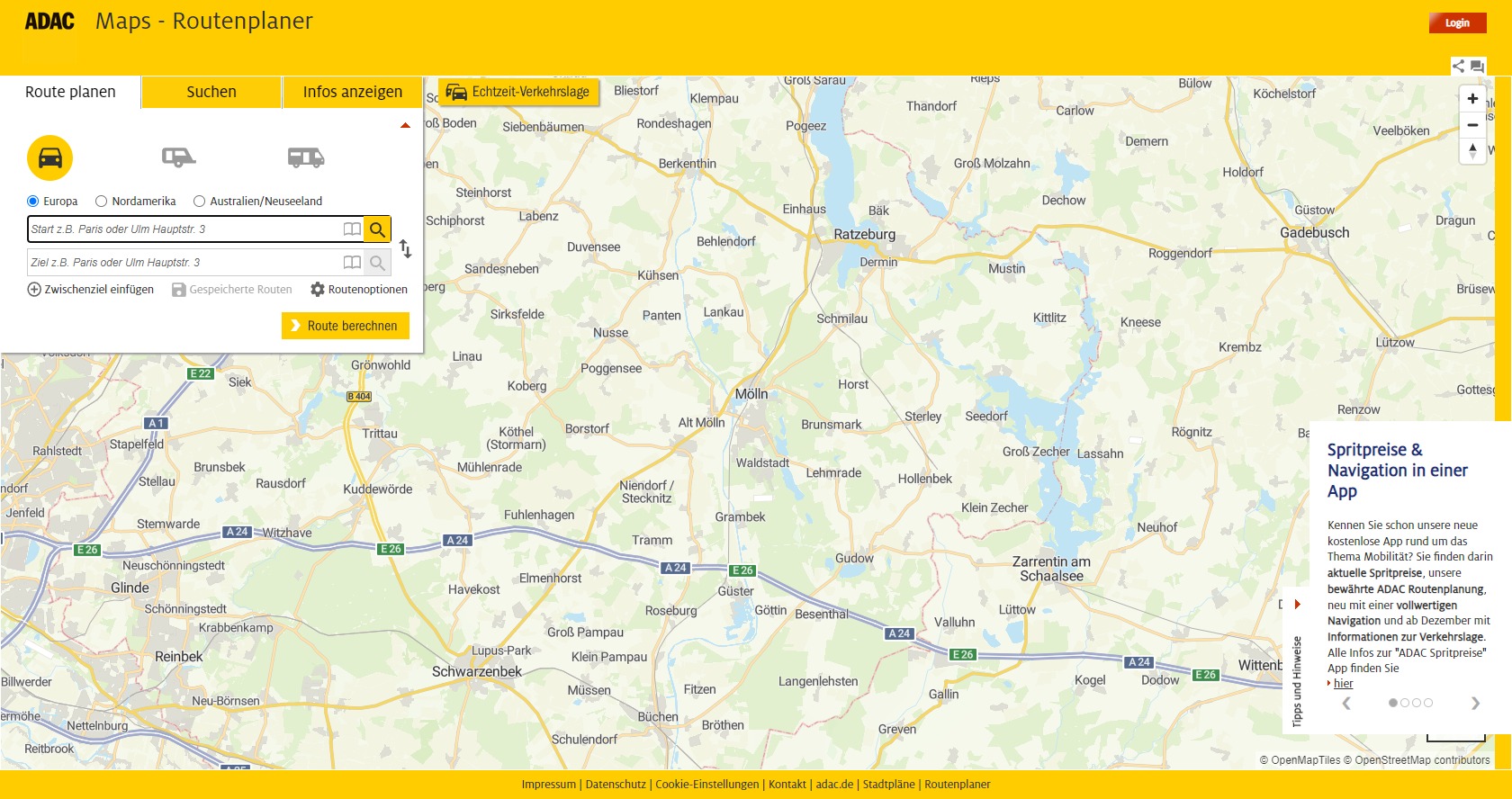Click into the Ziel address field
Image resolution: width=1512 pixels, height=799 pixels.
point(184,263)
